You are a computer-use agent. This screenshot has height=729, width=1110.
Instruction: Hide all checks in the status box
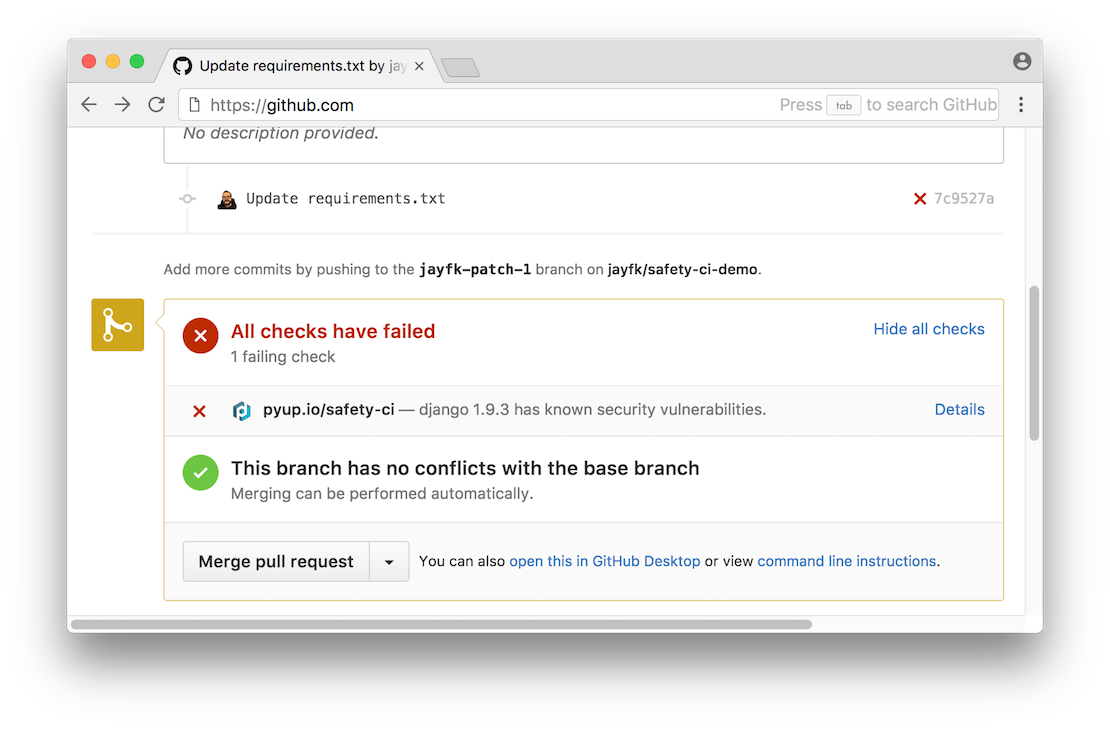[928, 329]
